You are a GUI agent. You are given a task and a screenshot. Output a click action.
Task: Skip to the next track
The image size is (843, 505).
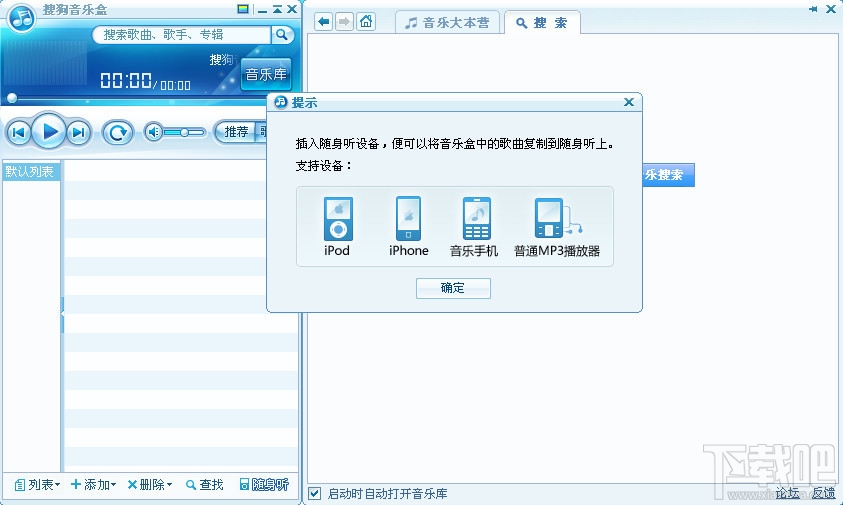point(79,132)
